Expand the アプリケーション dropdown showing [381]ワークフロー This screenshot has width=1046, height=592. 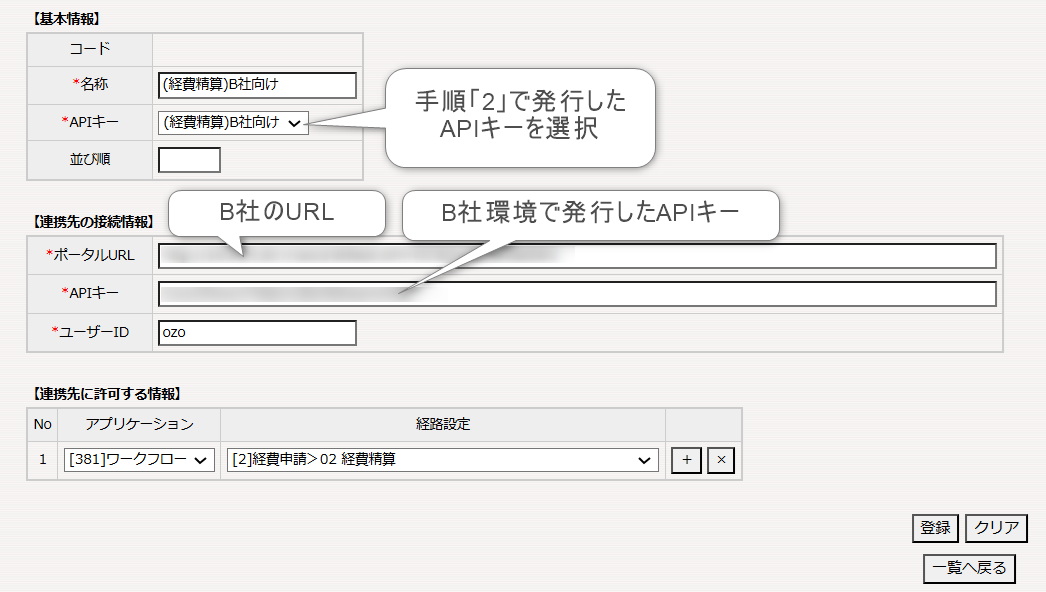click(139, 460)
